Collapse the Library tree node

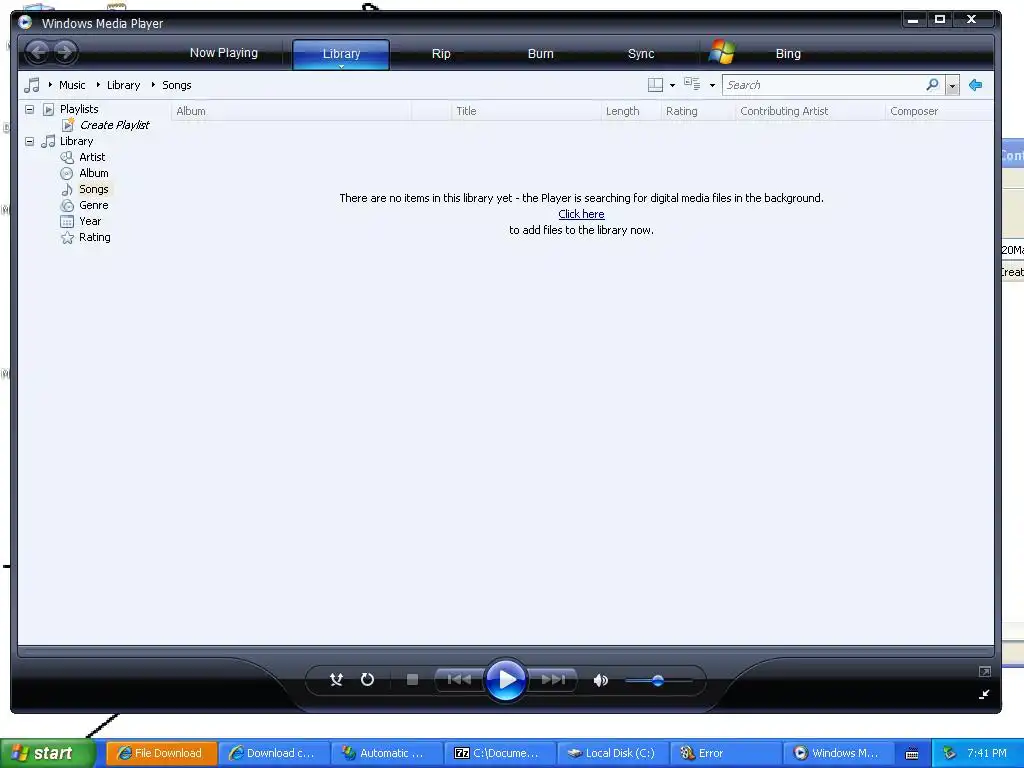[29, 141]
